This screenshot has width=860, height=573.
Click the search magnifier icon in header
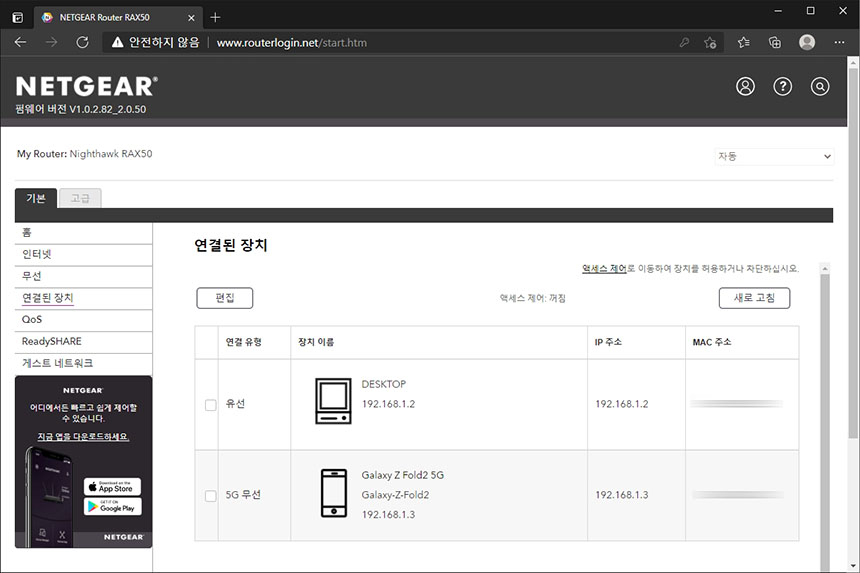pos(819,87)
